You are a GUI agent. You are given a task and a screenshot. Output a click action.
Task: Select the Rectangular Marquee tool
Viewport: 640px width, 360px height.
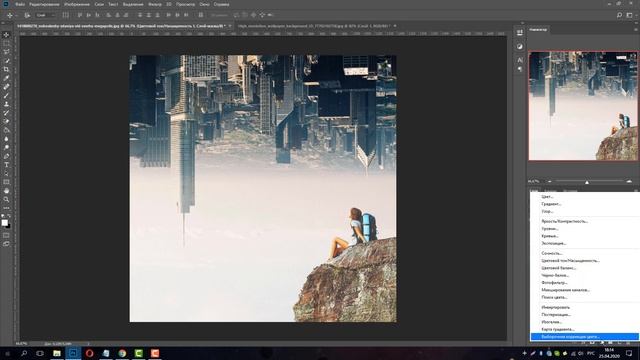click(6, 43)
